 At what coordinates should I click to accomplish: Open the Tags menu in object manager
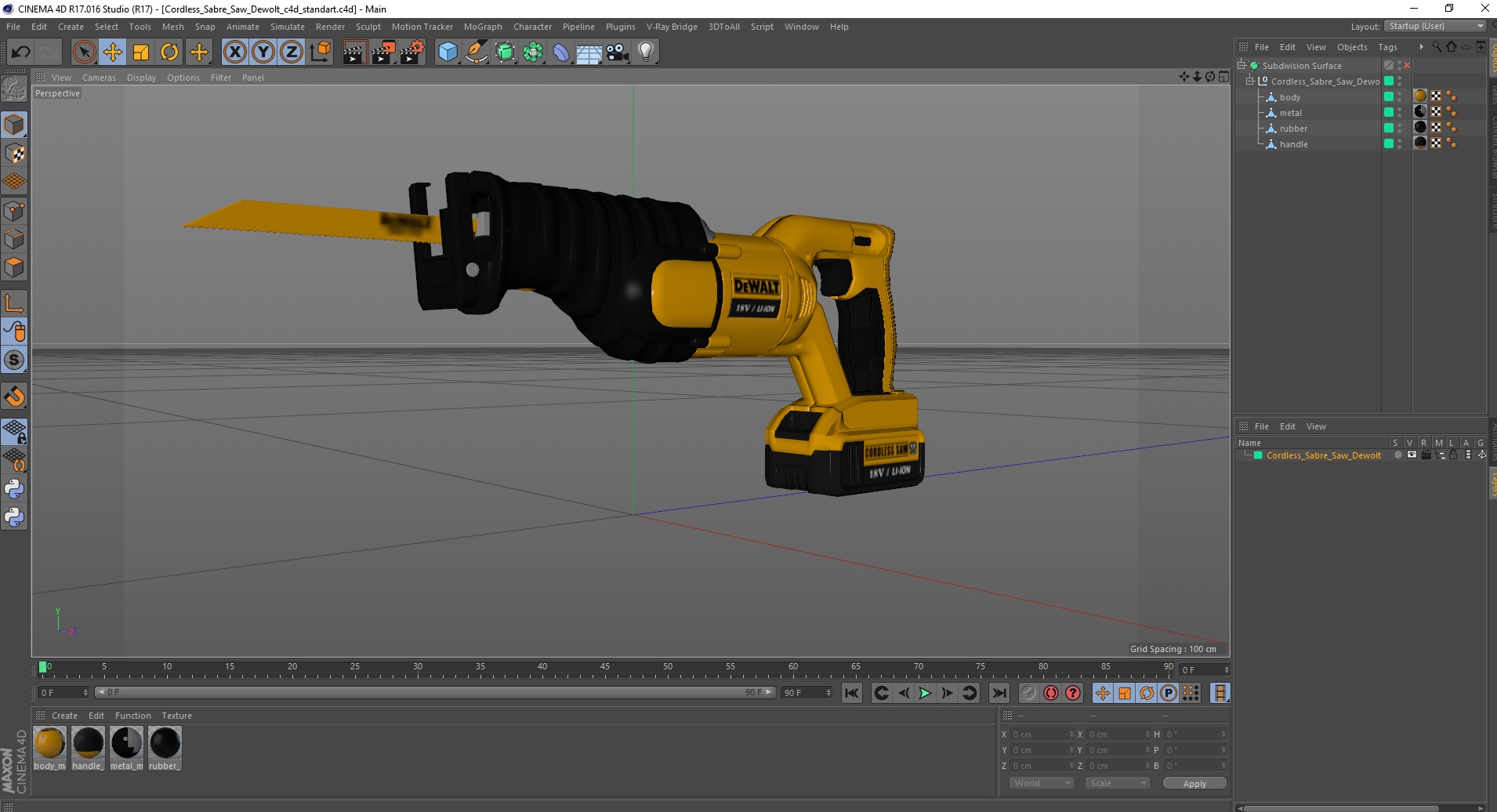click(x=1387, y=47)
